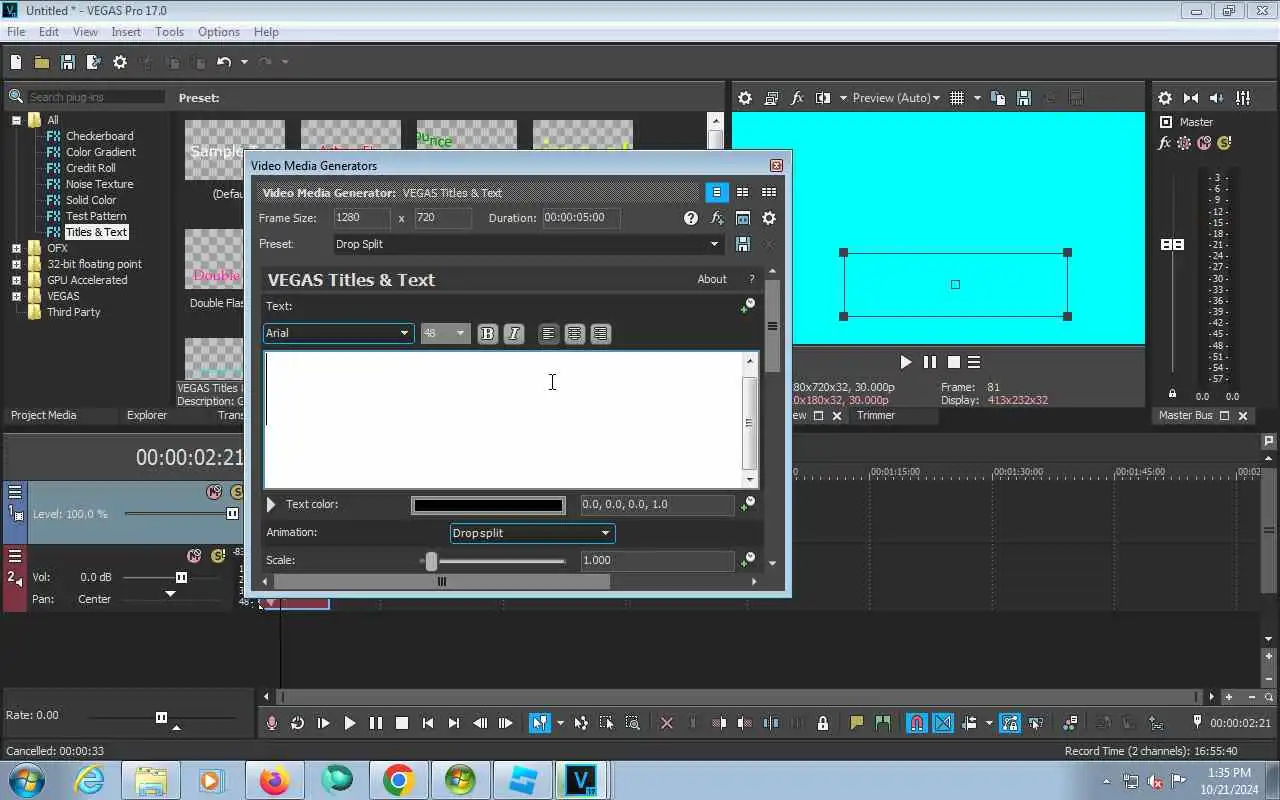Toggle automatic crossfades icon
The width and height of the screenshot is (1280, 800).
[x=943, y=723]
